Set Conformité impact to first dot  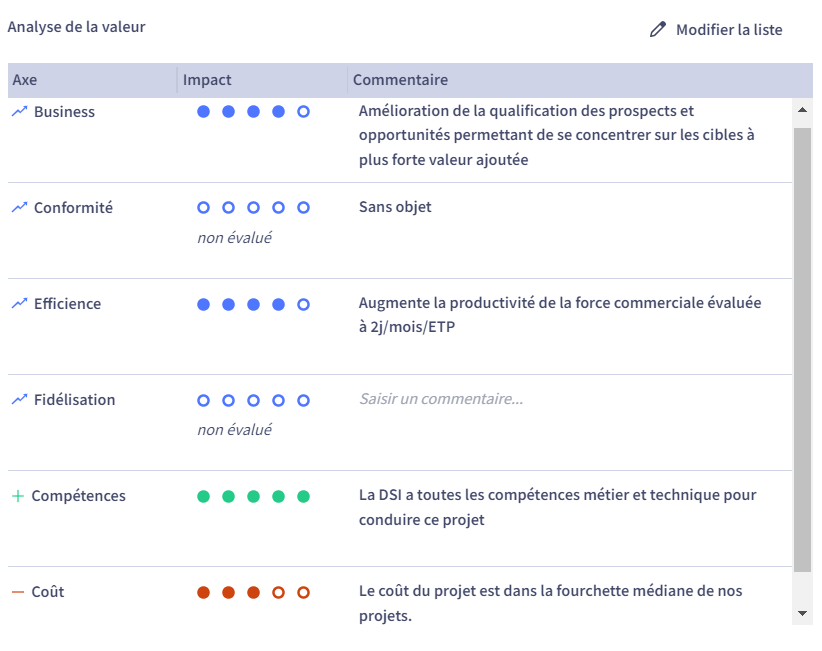click(203, 208)
